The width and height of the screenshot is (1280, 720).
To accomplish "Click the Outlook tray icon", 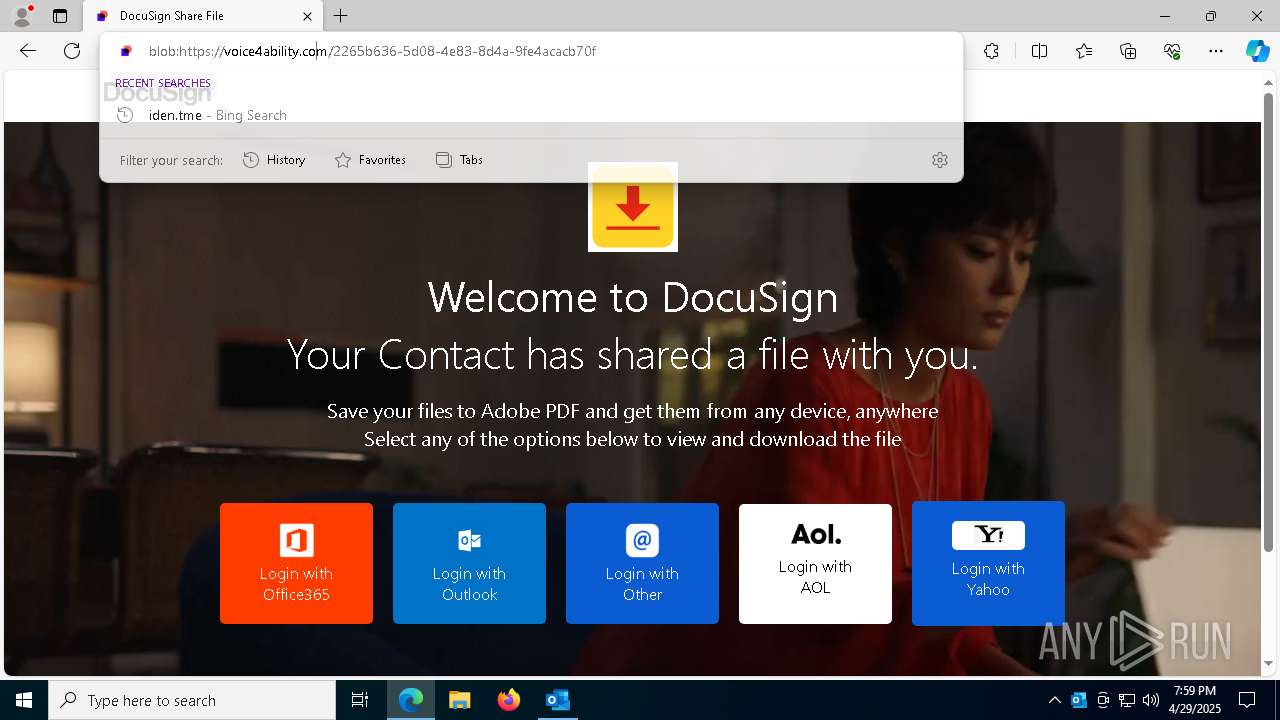I will pos(1079,700).
